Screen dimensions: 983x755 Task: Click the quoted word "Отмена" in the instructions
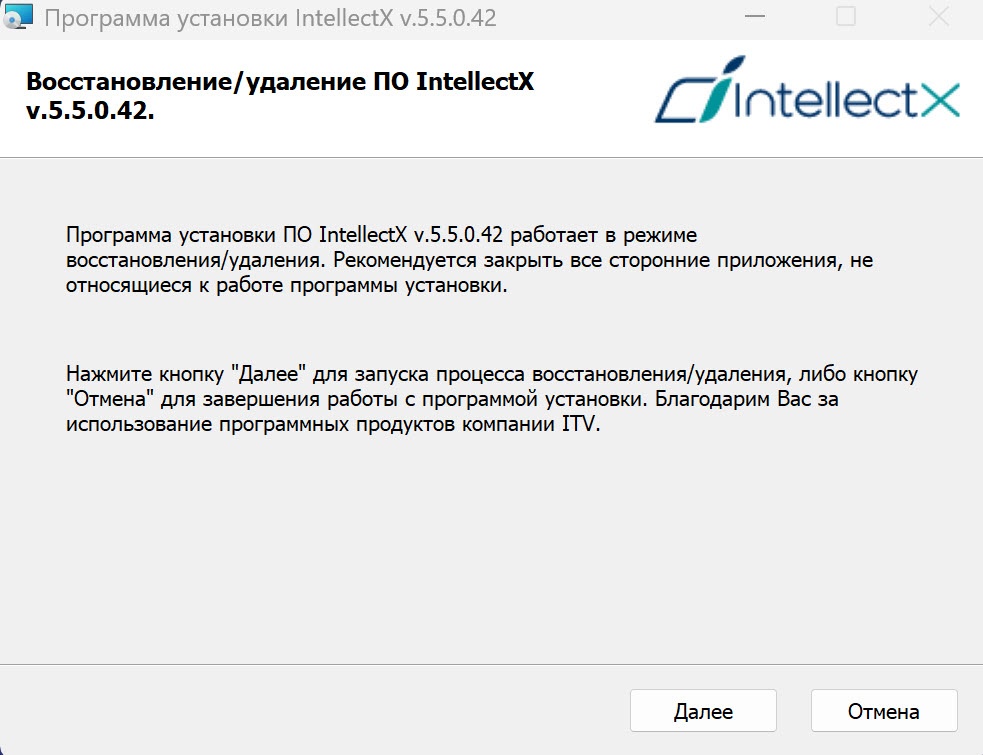pos(110,399)
